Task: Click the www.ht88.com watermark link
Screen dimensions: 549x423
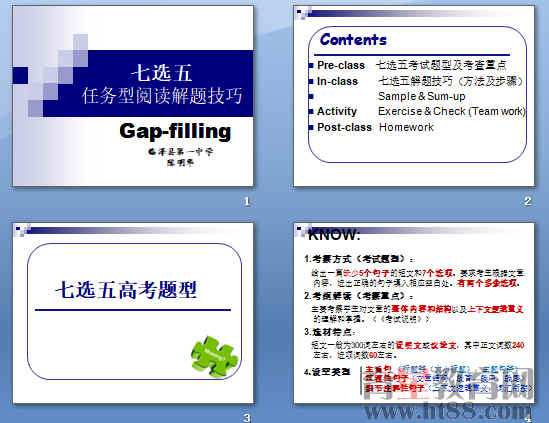Action: coord(448,411)
